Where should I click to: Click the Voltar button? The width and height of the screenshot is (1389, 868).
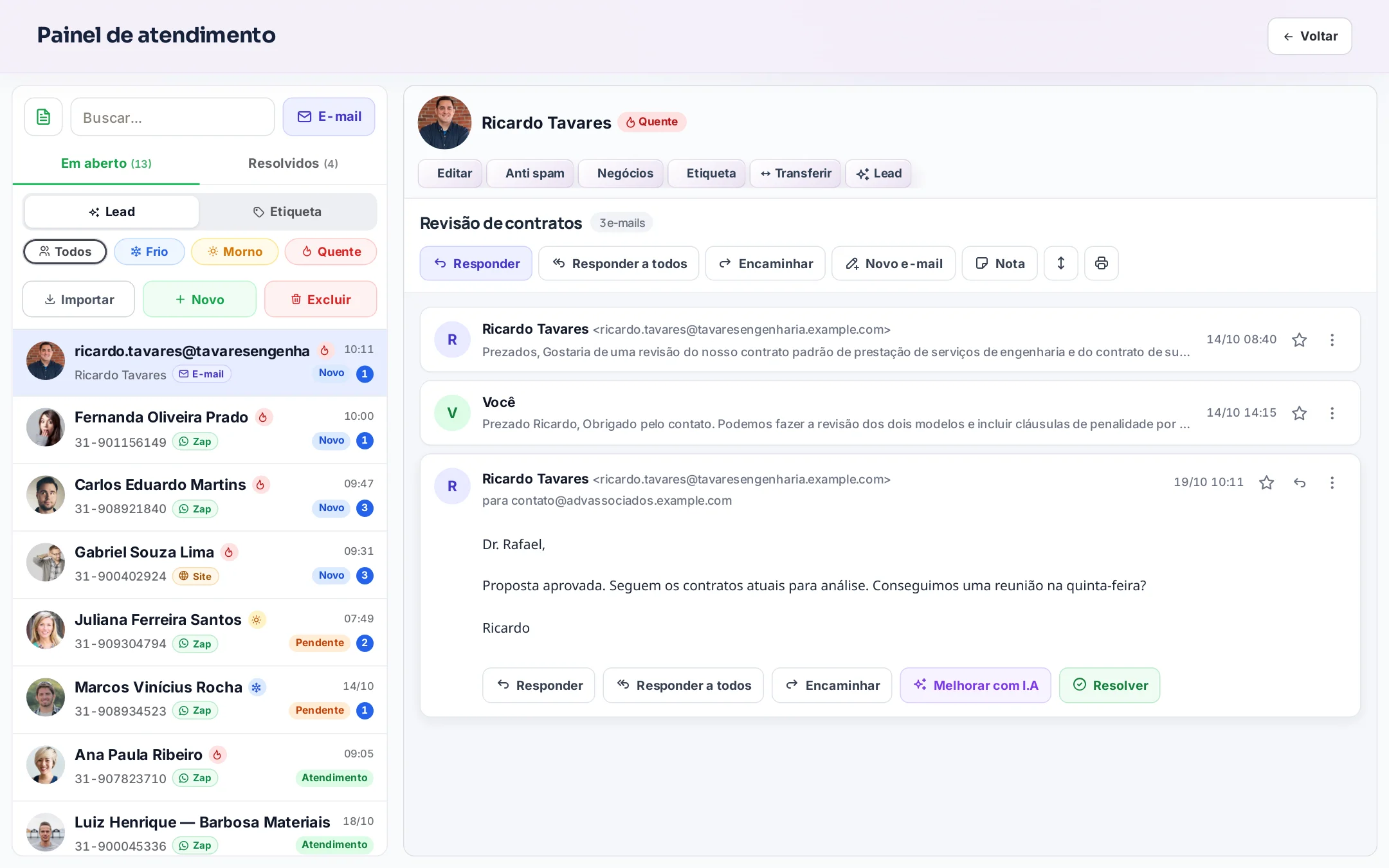(1309, 36)
